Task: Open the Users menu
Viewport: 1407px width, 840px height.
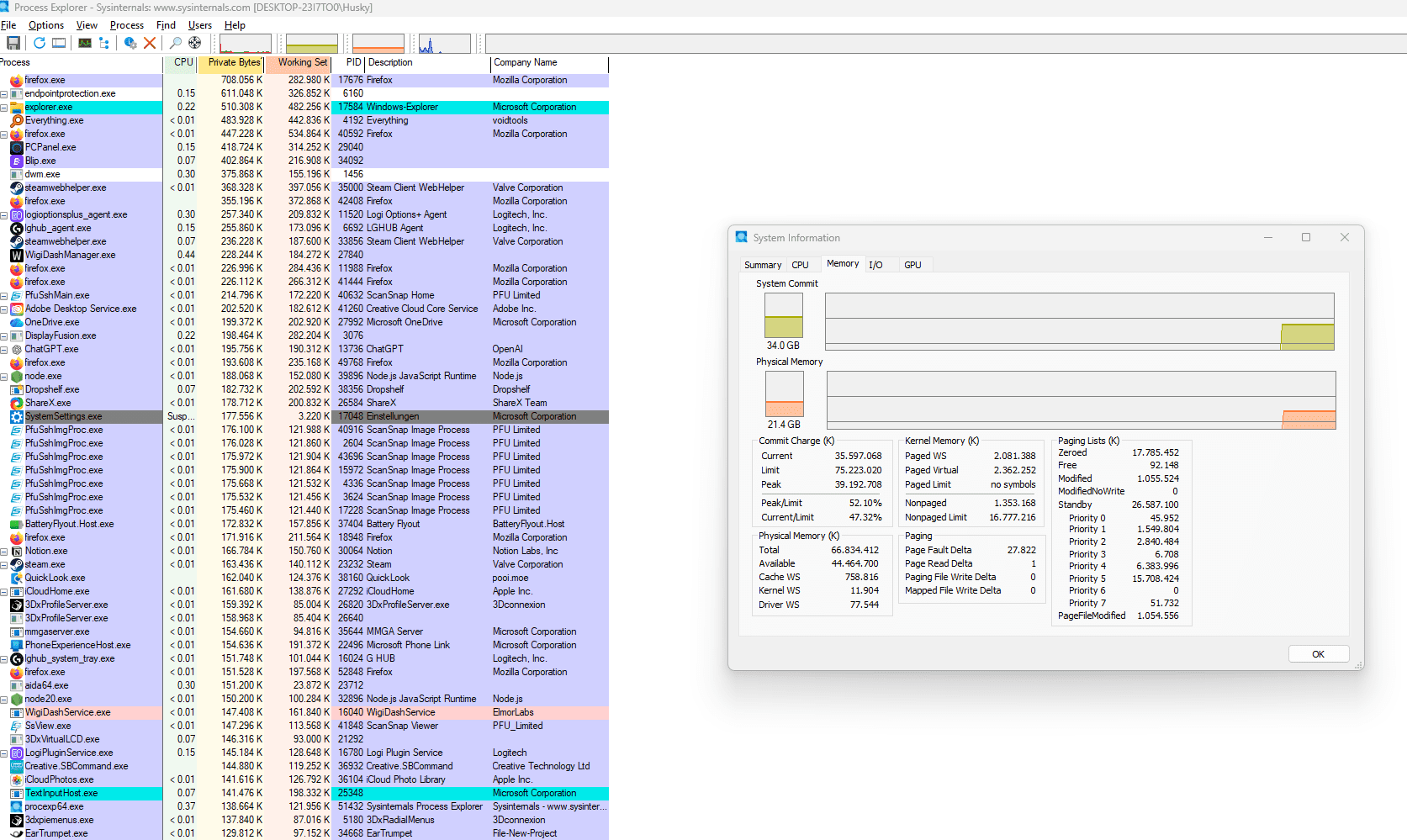Action: click(200, 25)
